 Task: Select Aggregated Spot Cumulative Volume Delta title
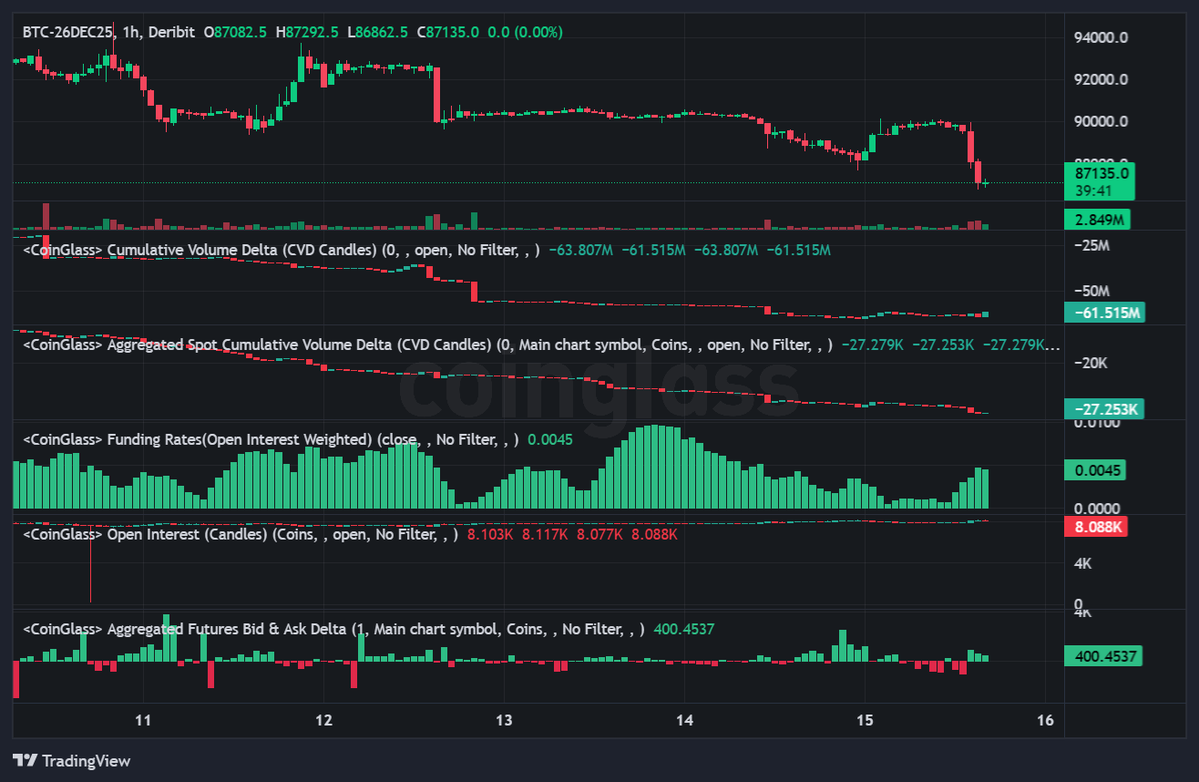coord(427,345)
